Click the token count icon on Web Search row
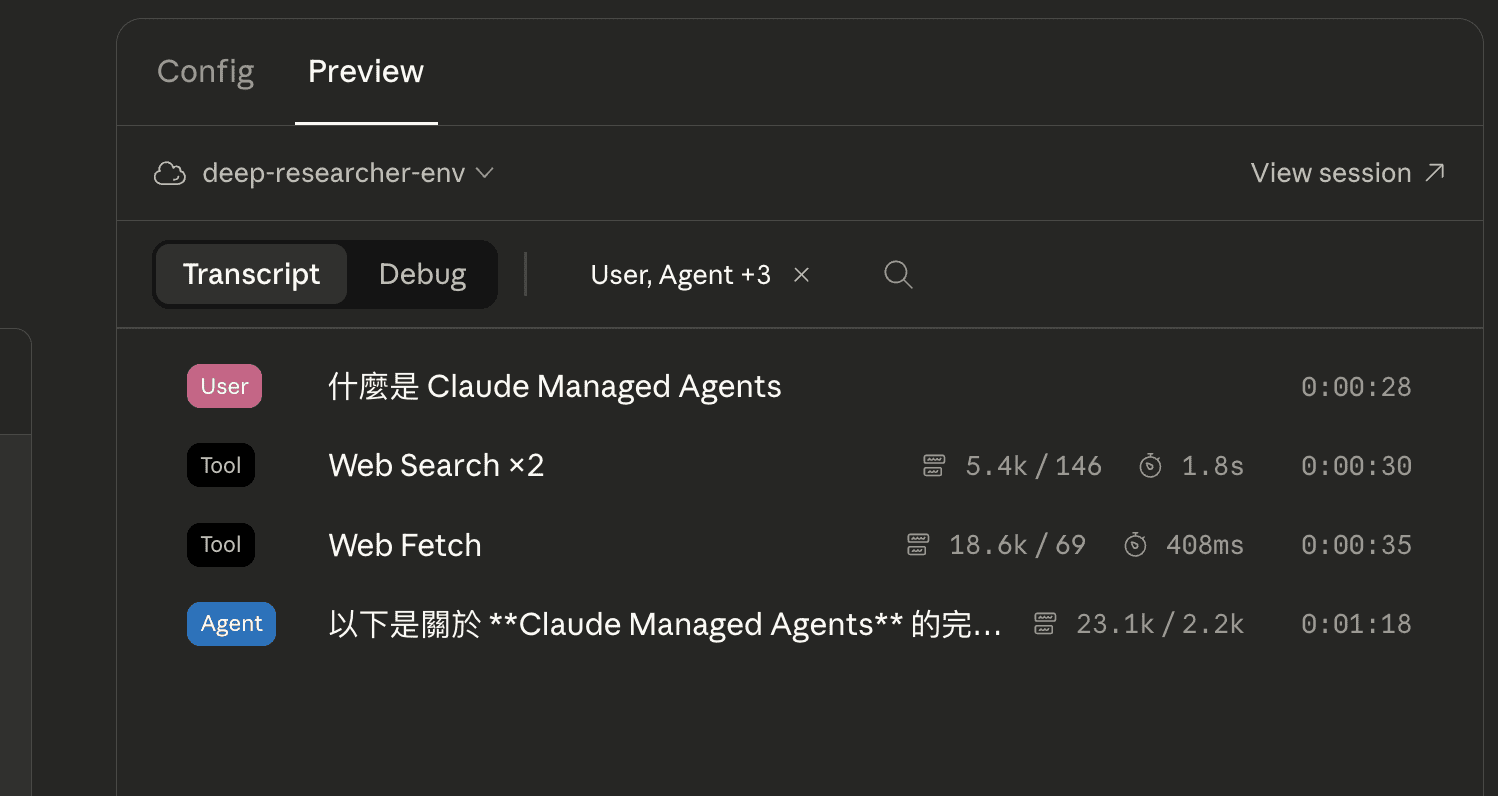1498x796 pixels. point(933,465)
